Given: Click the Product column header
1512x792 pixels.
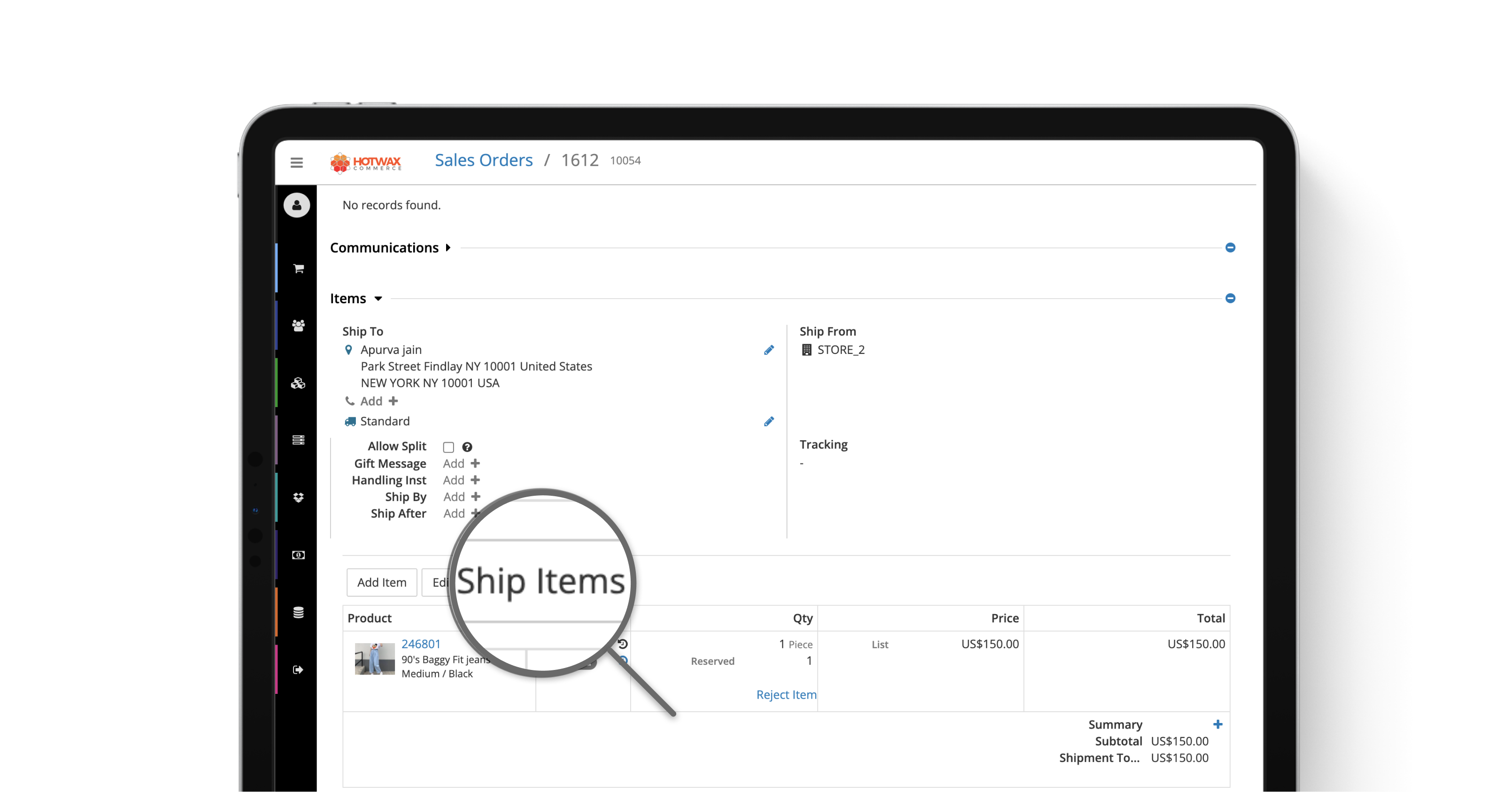Looking at the screenshot, I should click(x=370, y=618).
